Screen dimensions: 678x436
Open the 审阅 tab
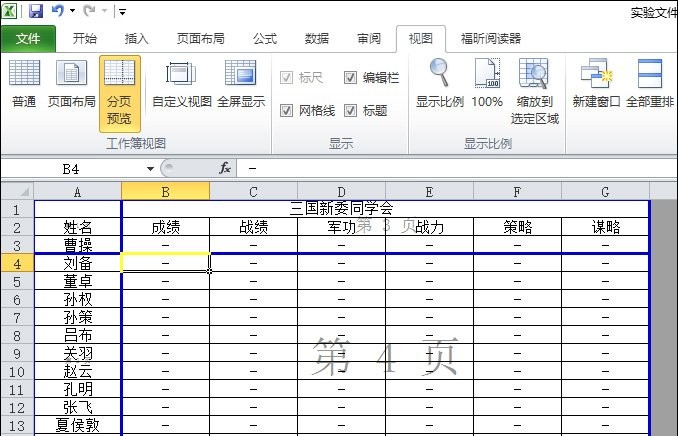369,38
